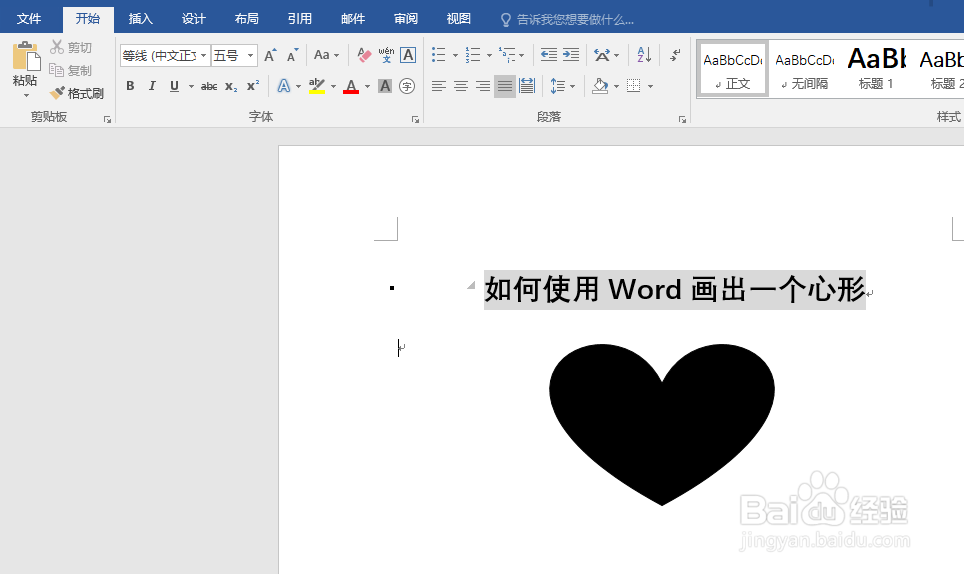Toggle underline formatting
The image size is (964, 574).
(x=175, y=86)
